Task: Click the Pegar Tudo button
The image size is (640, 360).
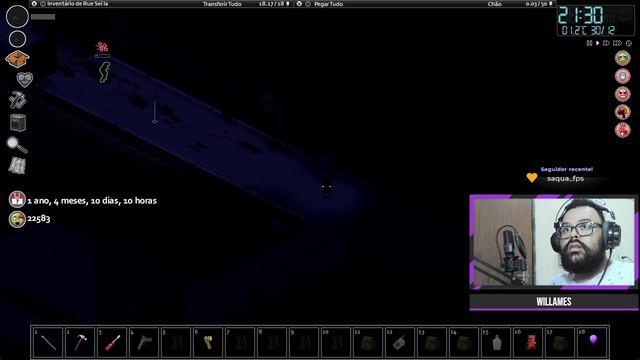Action: [x=329, y=4]
